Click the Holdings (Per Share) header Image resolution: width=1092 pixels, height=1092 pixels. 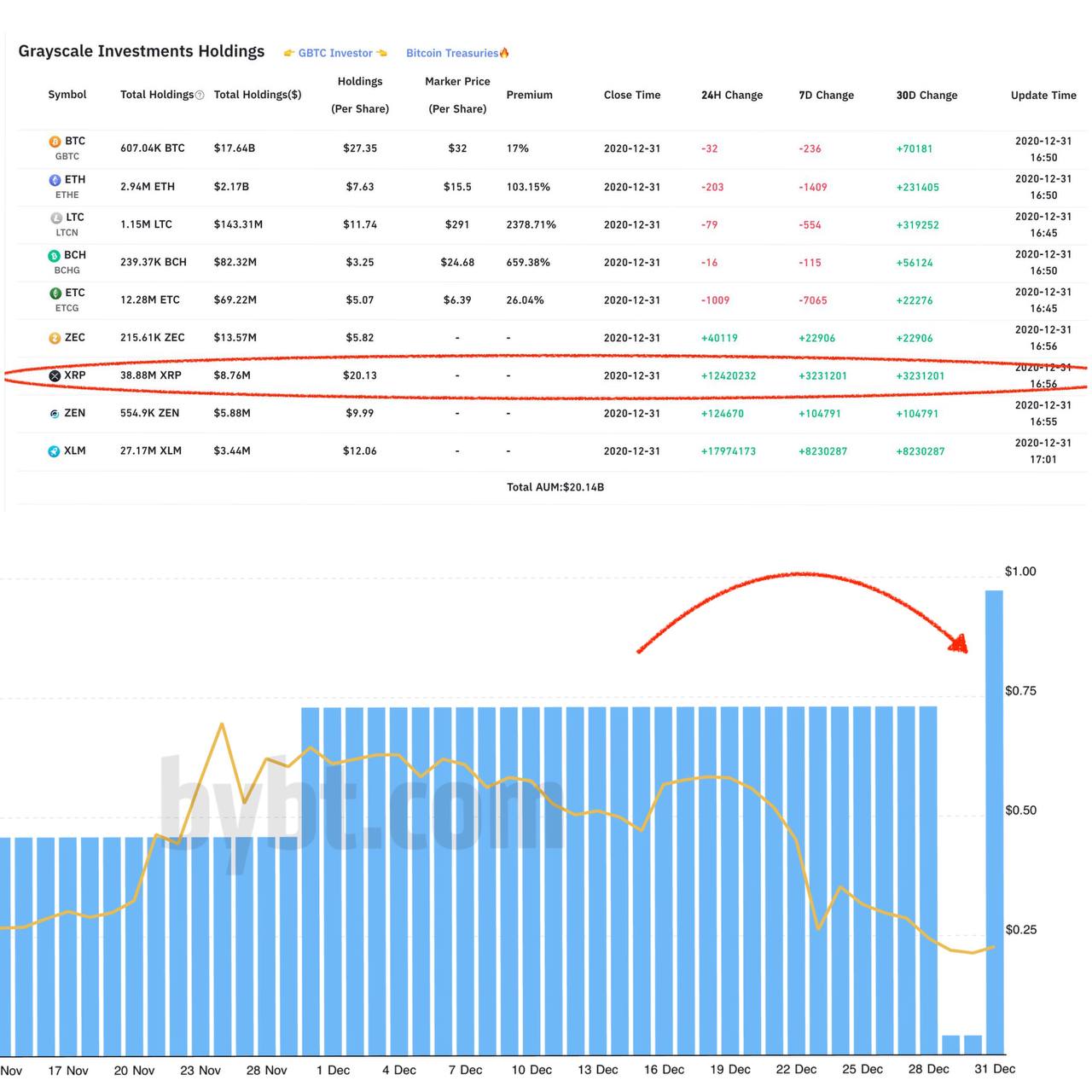360,95
